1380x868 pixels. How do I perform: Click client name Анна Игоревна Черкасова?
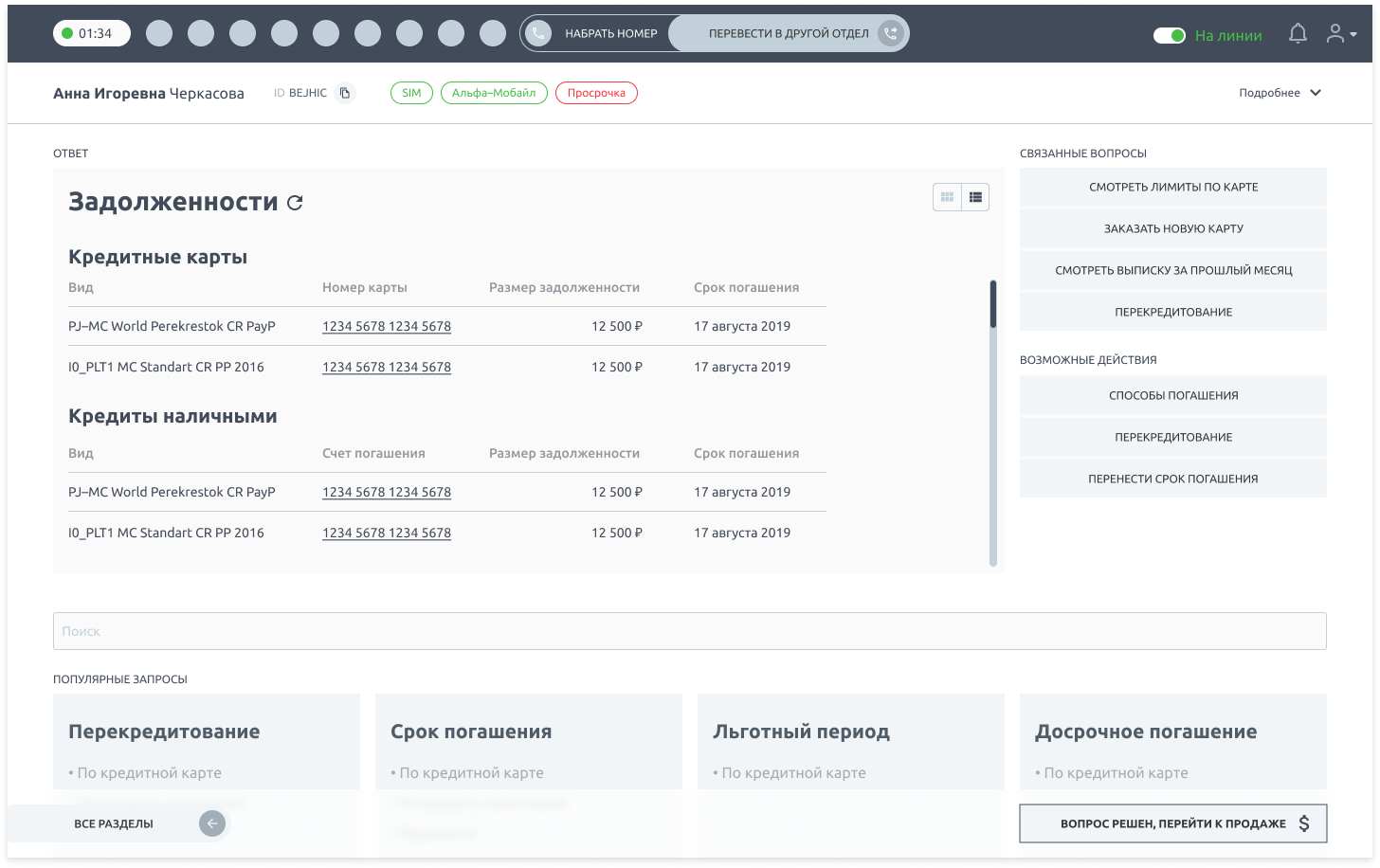[149, 93]
